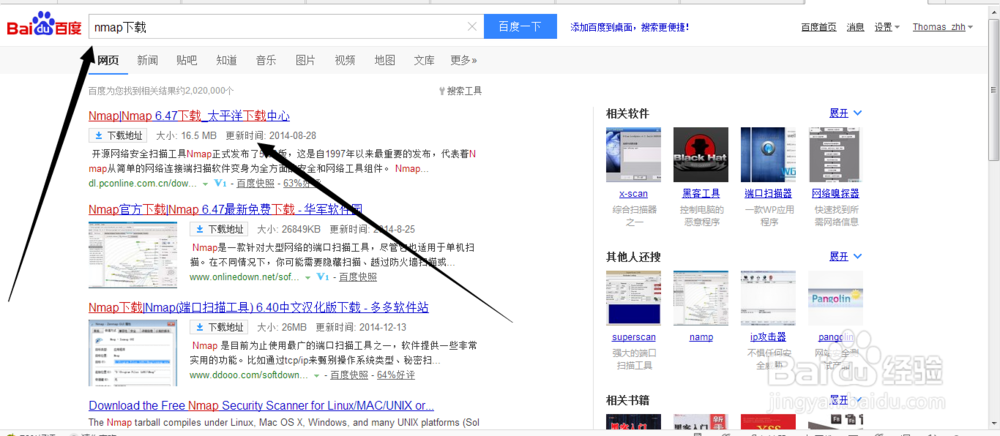The height and width of the screenshot is (436, 1000).
Task: Switch to the 地图 tab
Action: click(385, 61)
